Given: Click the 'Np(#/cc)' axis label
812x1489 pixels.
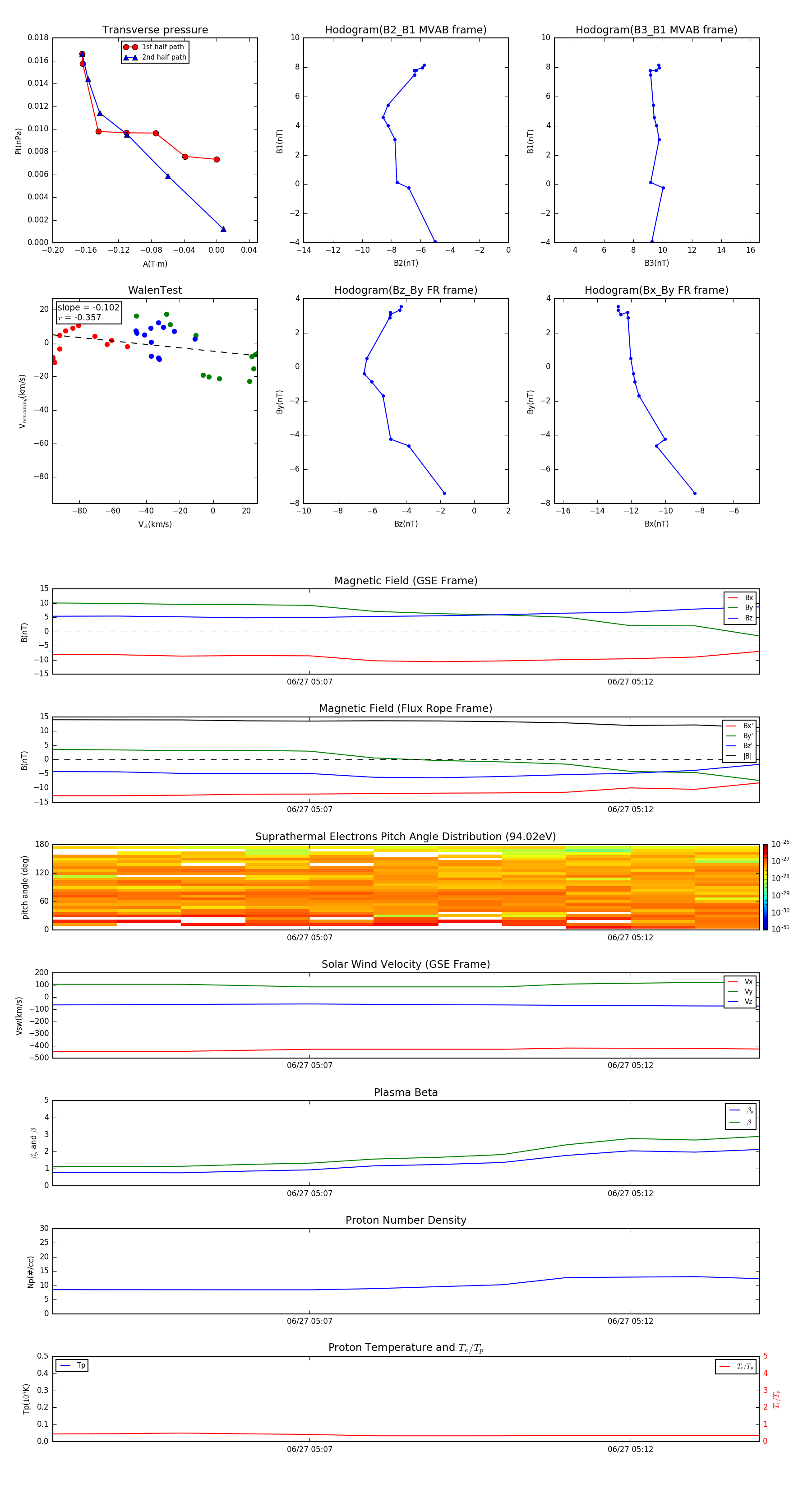Looking at the screenshot, I should click(31, 1272).
